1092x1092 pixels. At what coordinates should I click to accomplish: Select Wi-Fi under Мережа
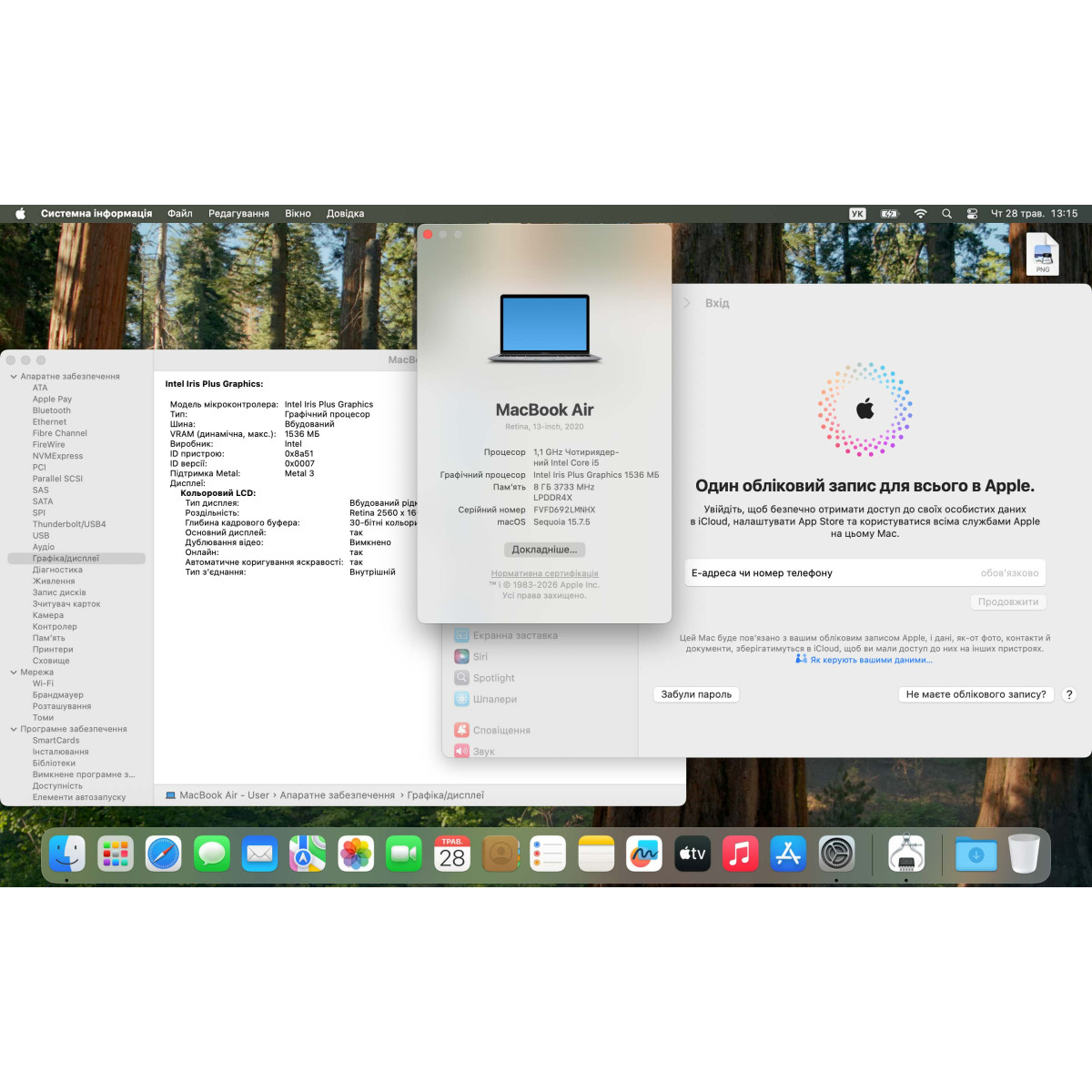43,683
